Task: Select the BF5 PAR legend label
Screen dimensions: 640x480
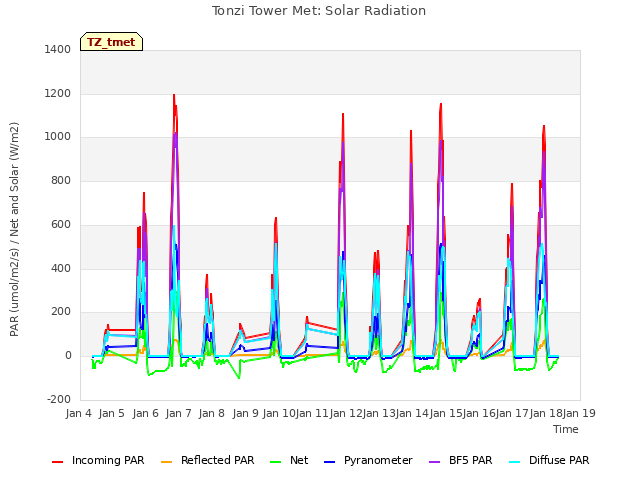Action: click(x=471, y=460)
